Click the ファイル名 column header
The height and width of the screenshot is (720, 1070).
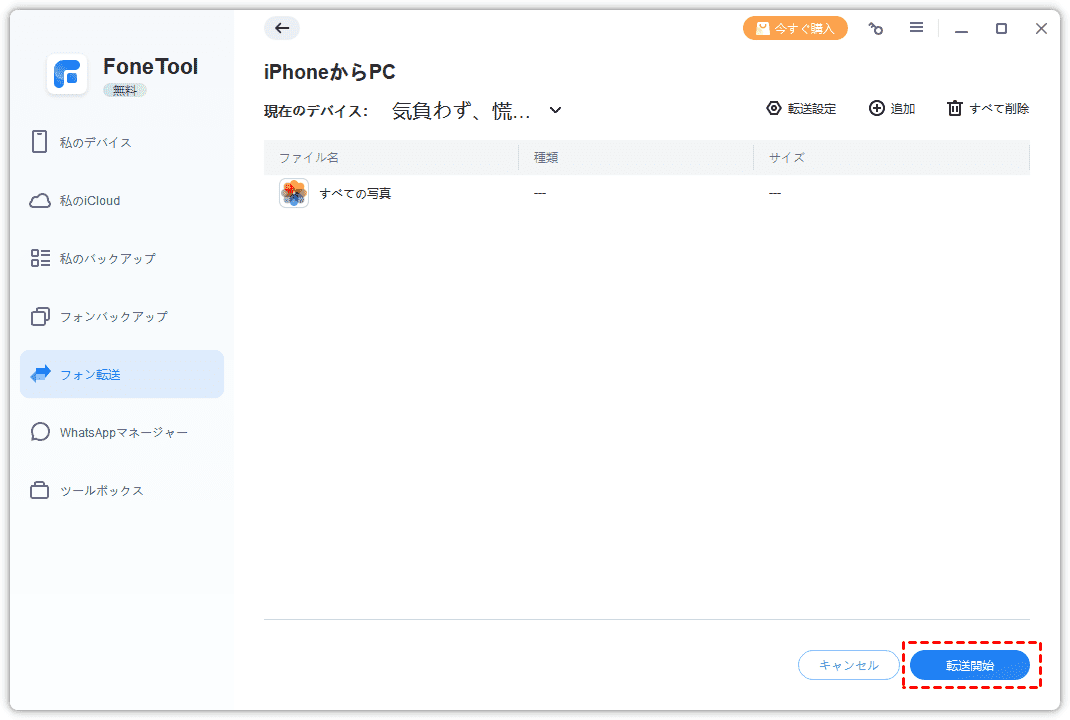point(310,158)
